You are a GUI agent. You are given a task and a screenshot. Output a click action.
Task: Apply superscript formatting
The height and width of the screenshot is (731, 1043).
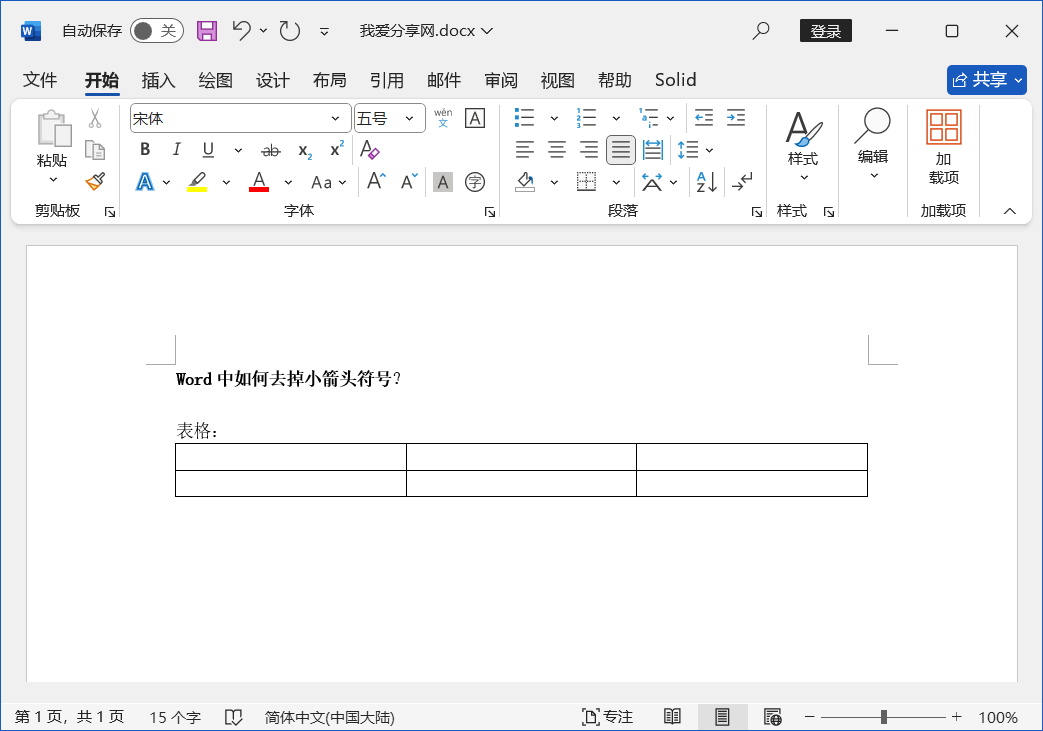coord(337,150)
